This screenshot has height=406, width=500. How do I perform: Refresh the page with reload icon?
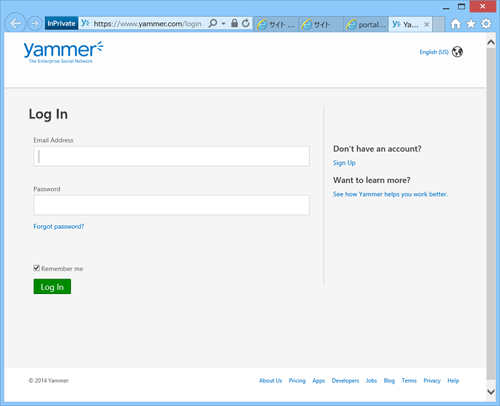246,23
